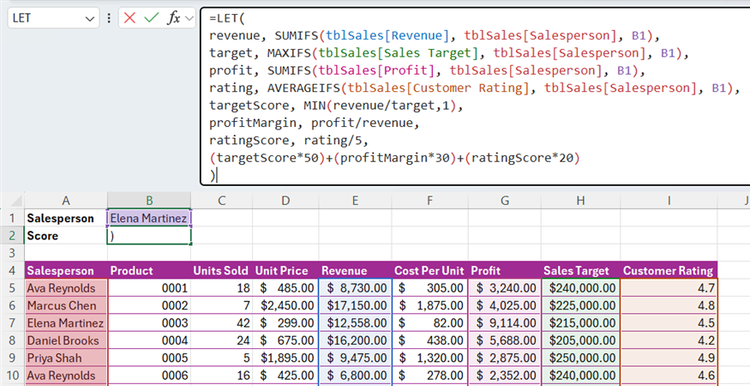Select column D header
The width and height of the screenshot is (750, 386).
coord(286,200)
